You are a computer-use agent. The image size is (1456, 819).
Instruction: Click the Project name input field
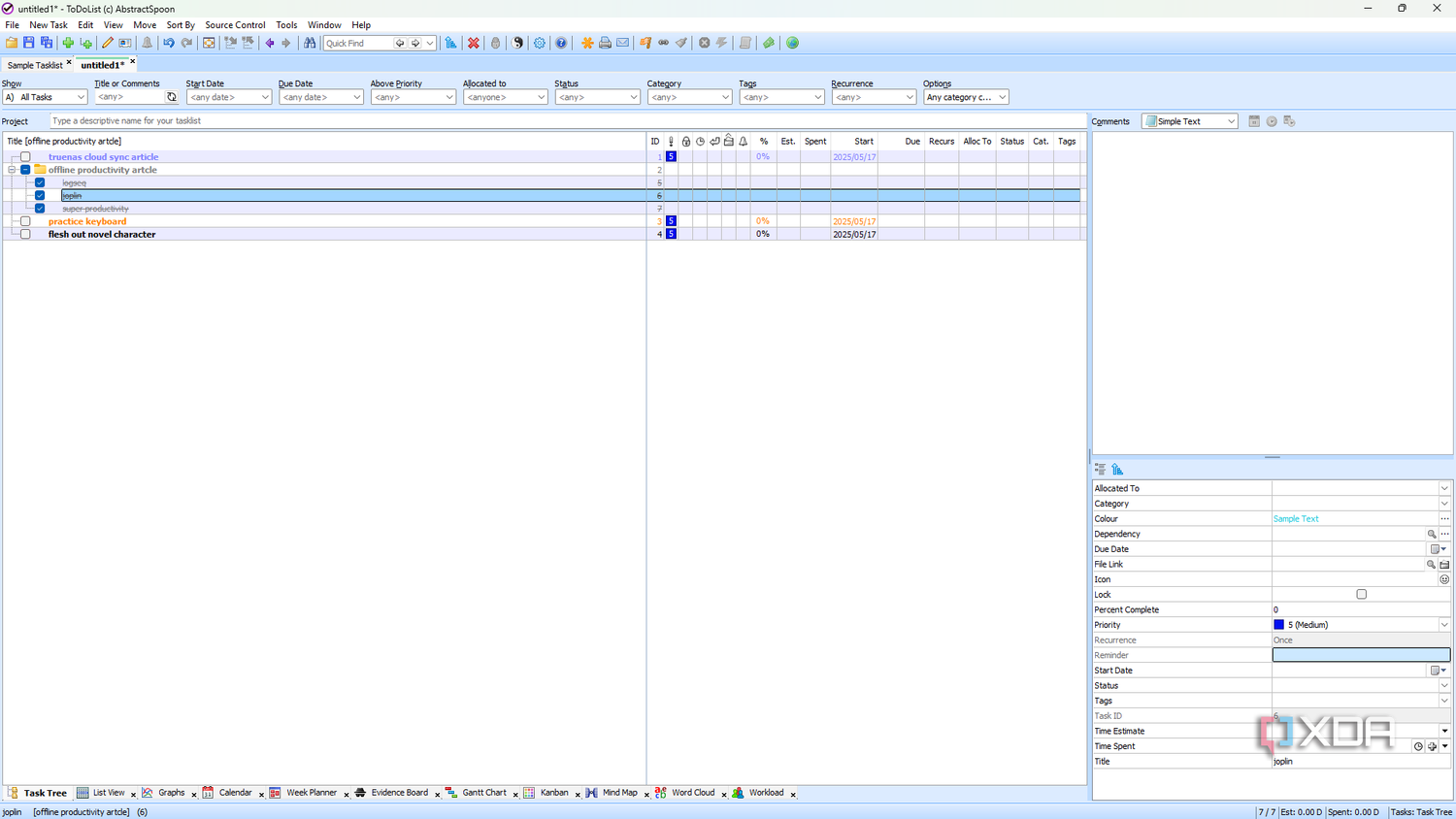(568, 121)
